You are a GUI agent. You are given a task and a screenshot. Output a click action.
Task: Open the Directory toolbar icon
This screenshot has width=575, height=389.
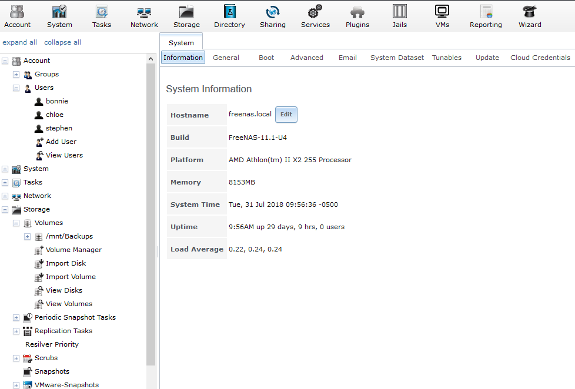pyautogui.click(x=230, y=16)
